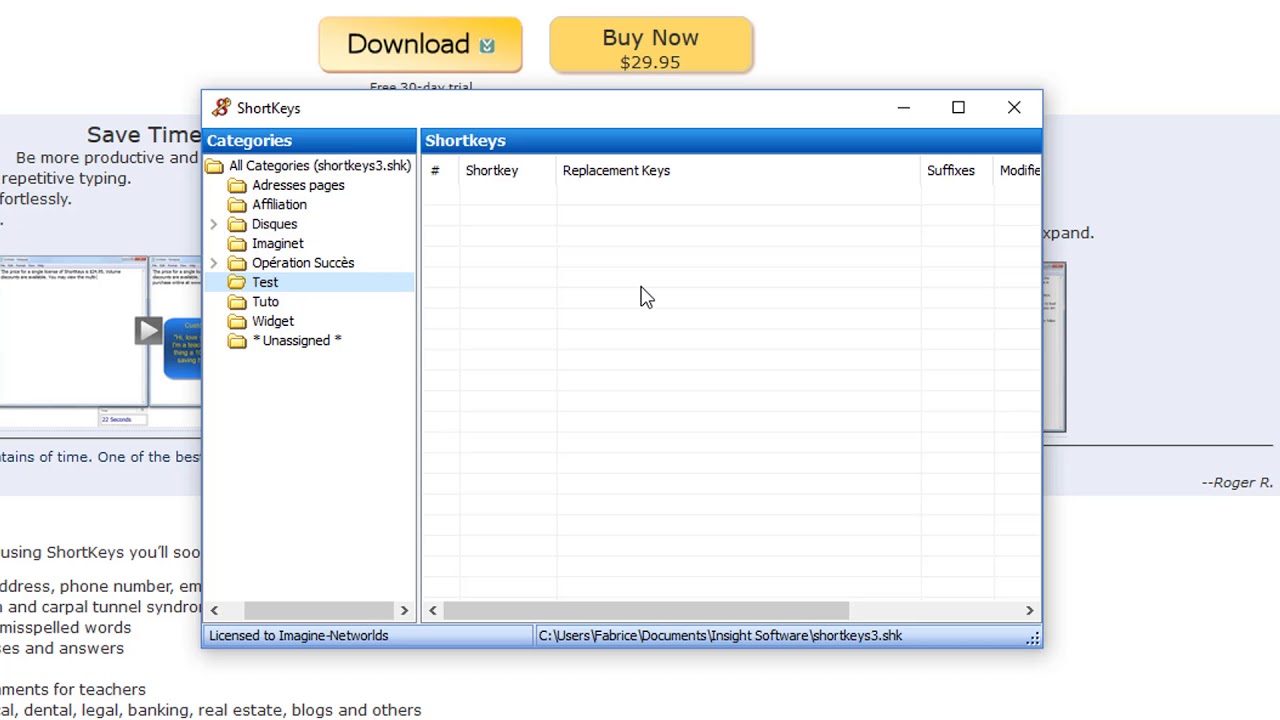Click the Test folder icon

[x=237, y=283]
